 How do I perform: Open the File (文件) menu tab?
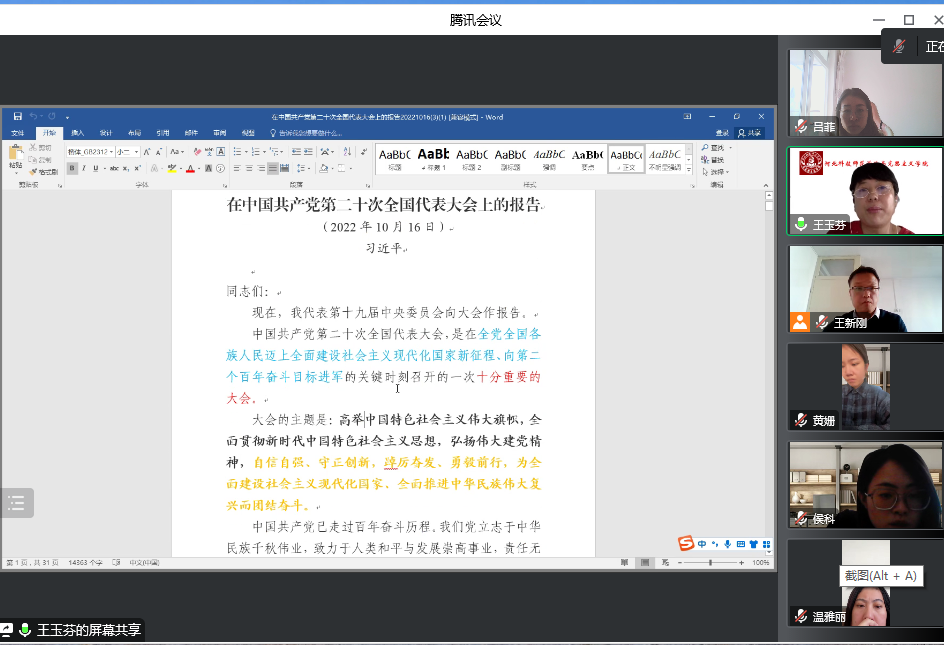(x=18, y=133)
